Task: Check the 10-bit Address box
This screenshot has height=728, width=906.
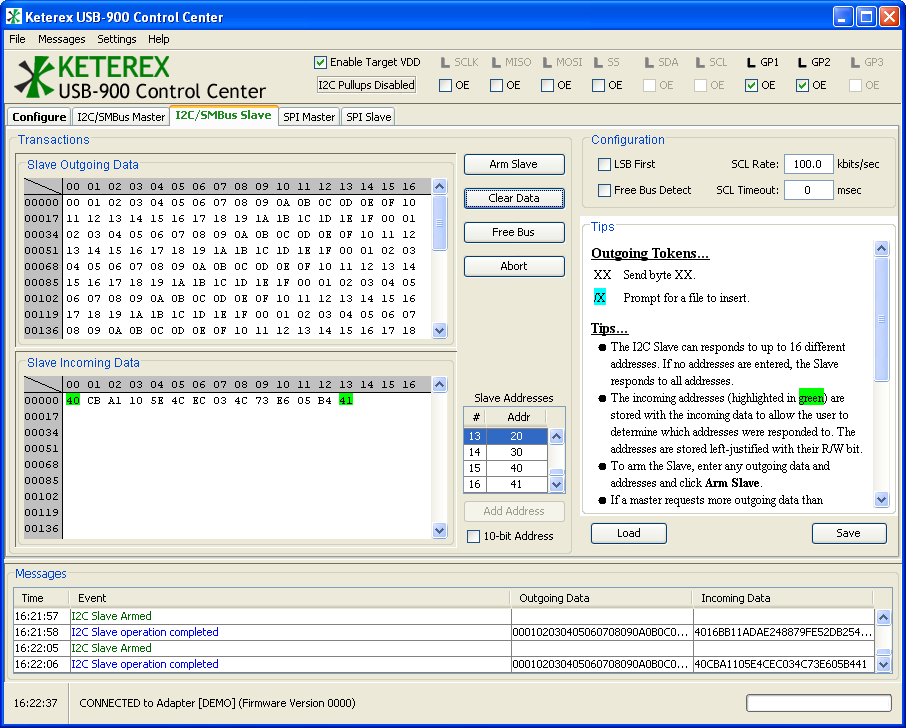Action: click(x=474, y=536)
